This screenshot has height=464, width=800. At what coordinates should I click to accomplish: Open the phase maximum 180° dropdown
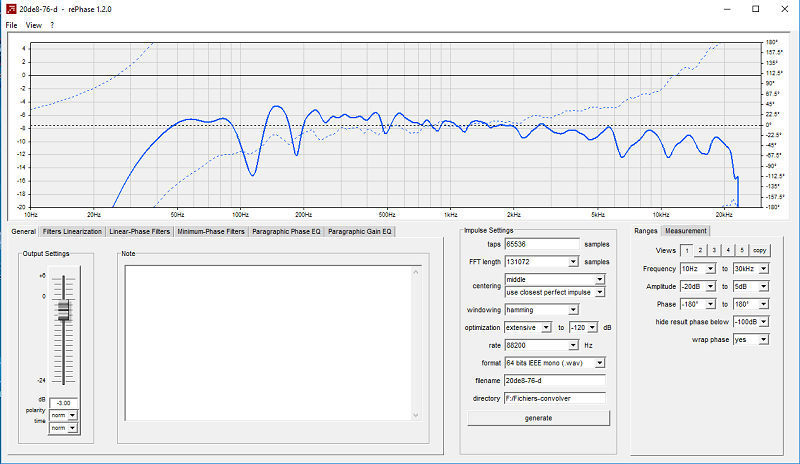coord(751,304)
